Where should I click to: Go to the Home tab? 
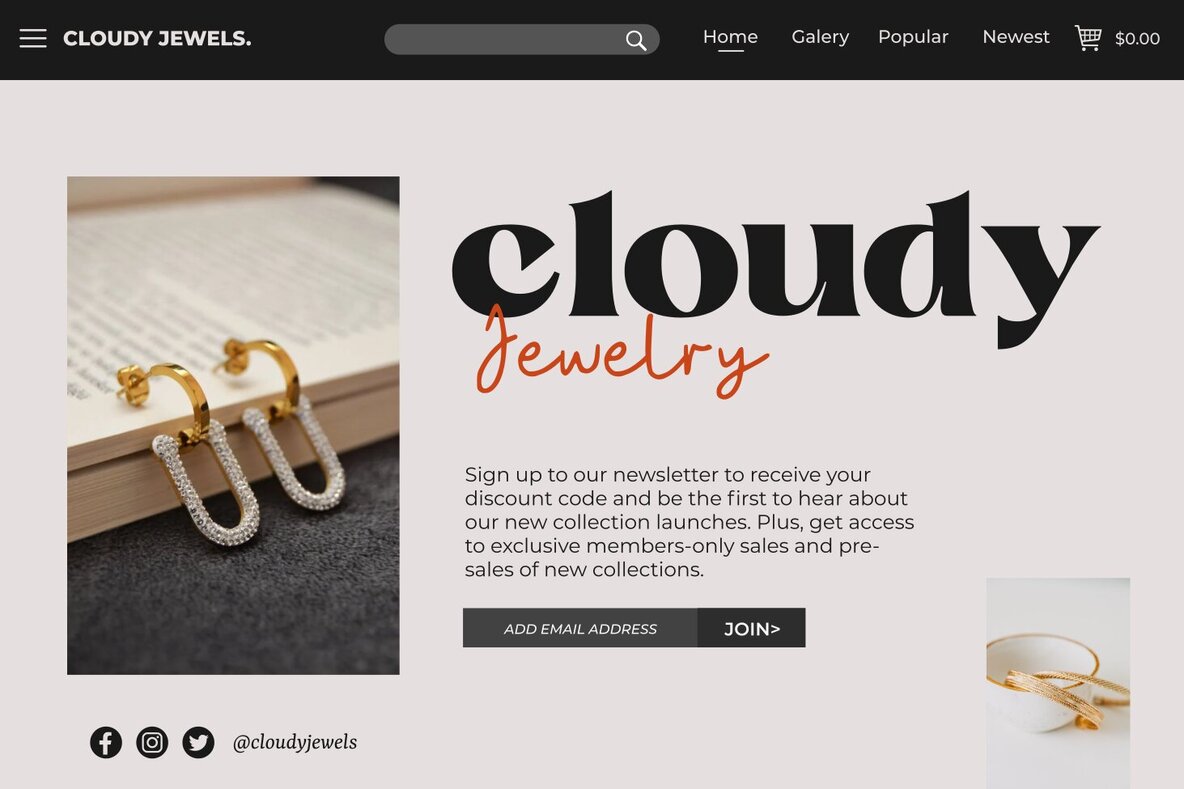pyautogui.click(x=730, y=37)
